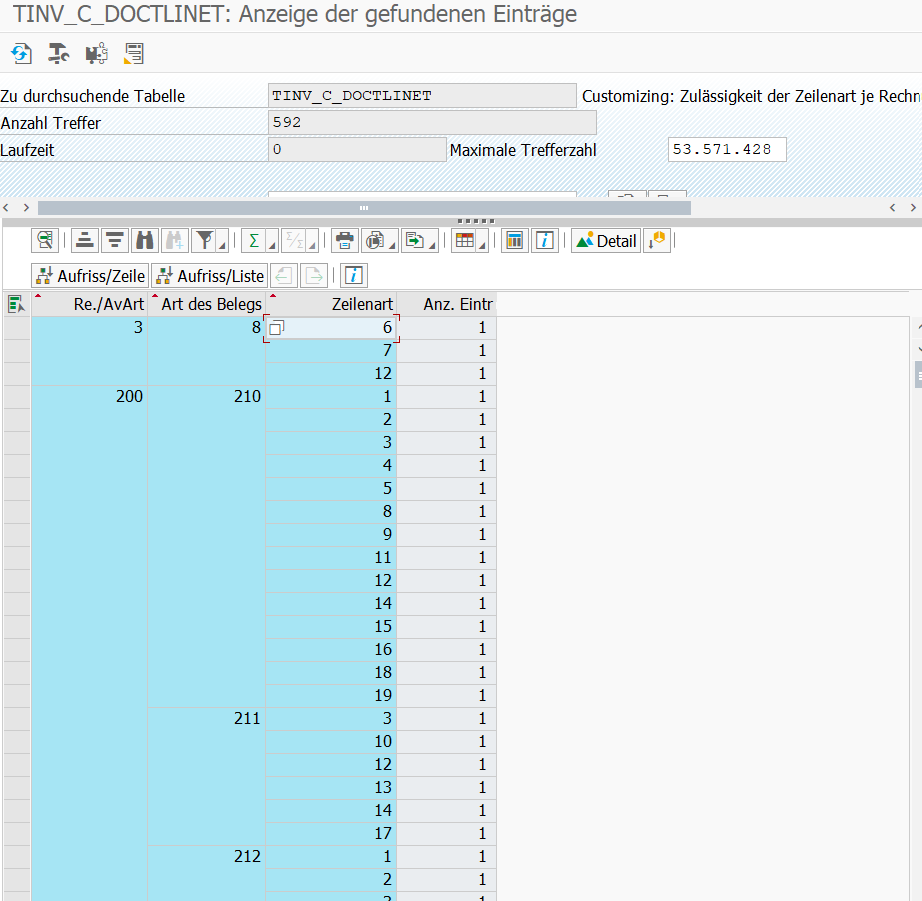The height and width of the screenshot is (901, 922).
Task: Click the print icon in ALV toolbar
Action: coord(345,240)
